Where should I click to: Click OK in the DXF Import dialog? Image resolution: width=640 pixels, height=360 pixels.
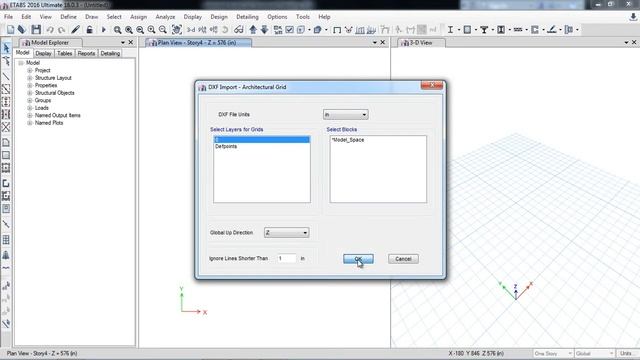(358, 259)
